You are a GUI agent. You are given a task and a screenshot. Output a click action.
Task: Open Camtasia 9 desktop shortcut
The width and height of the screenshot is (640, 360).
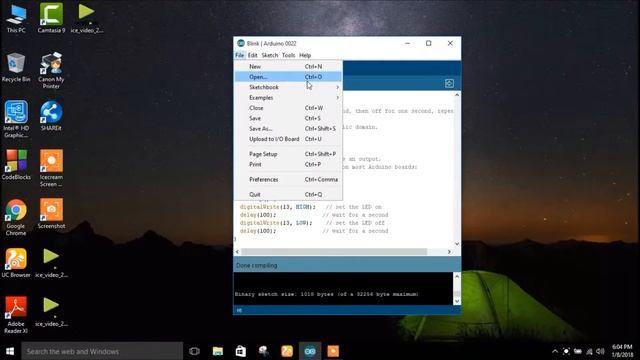tap(51, 19)
